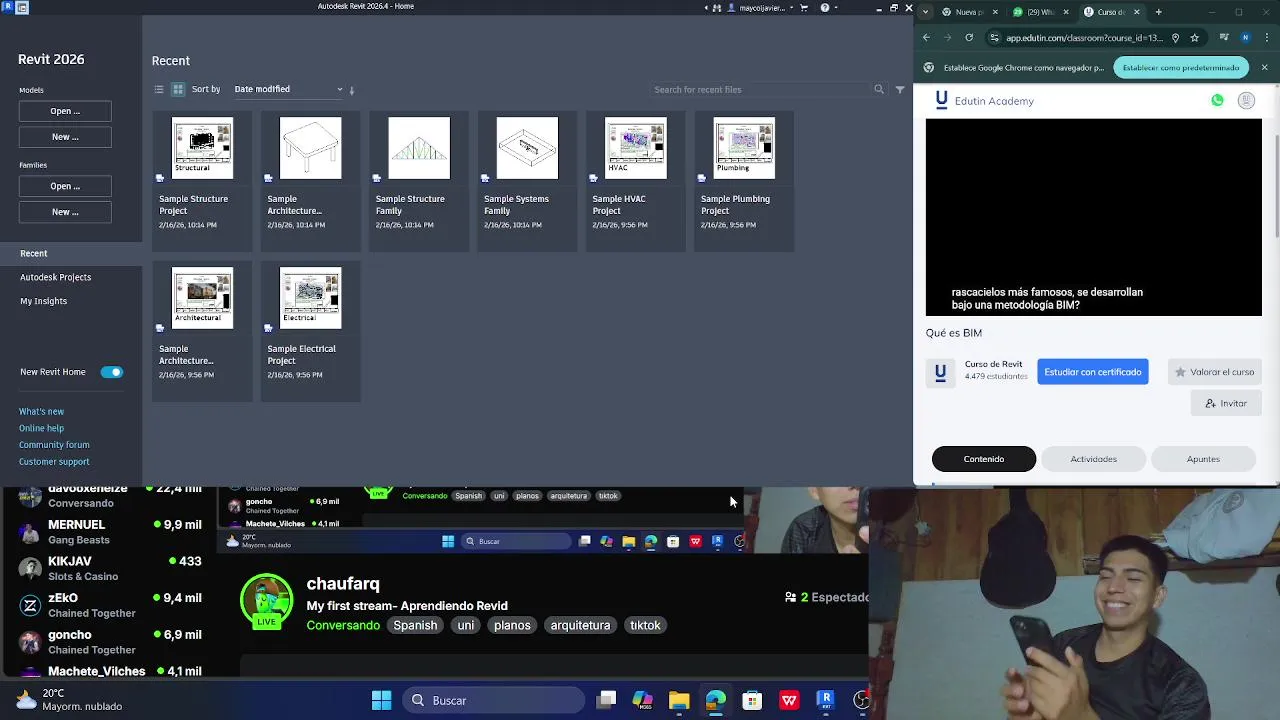This screenshot has height=720, width=1280.
Task: Open the Revit help question mark icon
Action: (825, 7)
